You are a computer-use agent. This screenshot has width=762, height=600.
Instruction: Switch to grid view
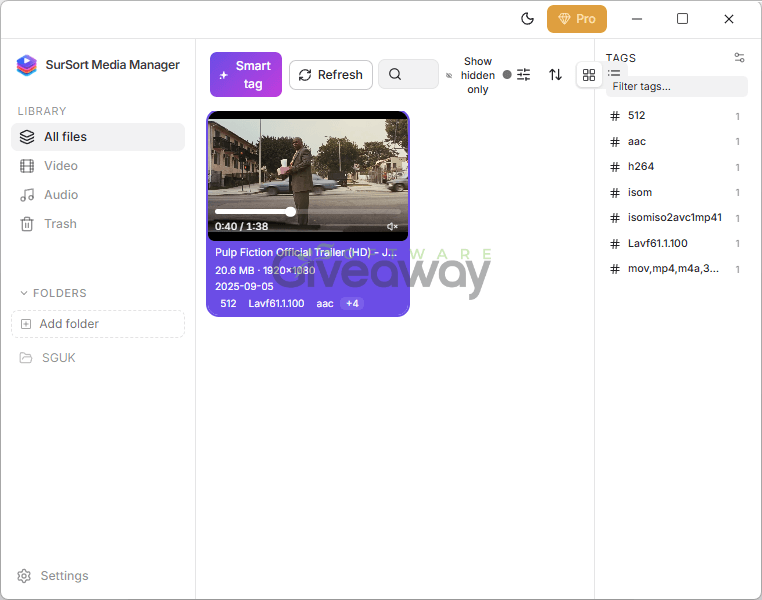589,75
